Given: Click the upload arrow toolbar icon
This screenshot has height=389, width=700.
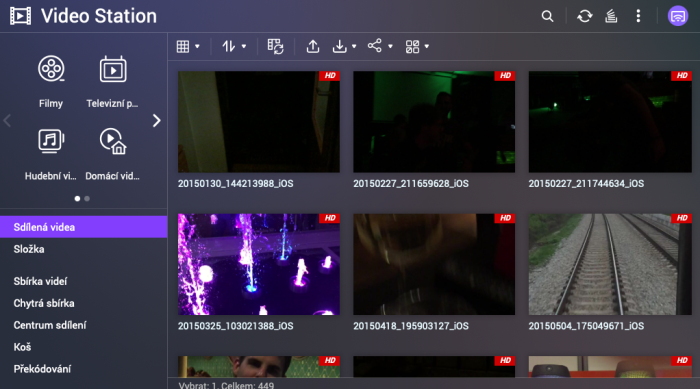Looking at the screenshot, I should point(313,46).
